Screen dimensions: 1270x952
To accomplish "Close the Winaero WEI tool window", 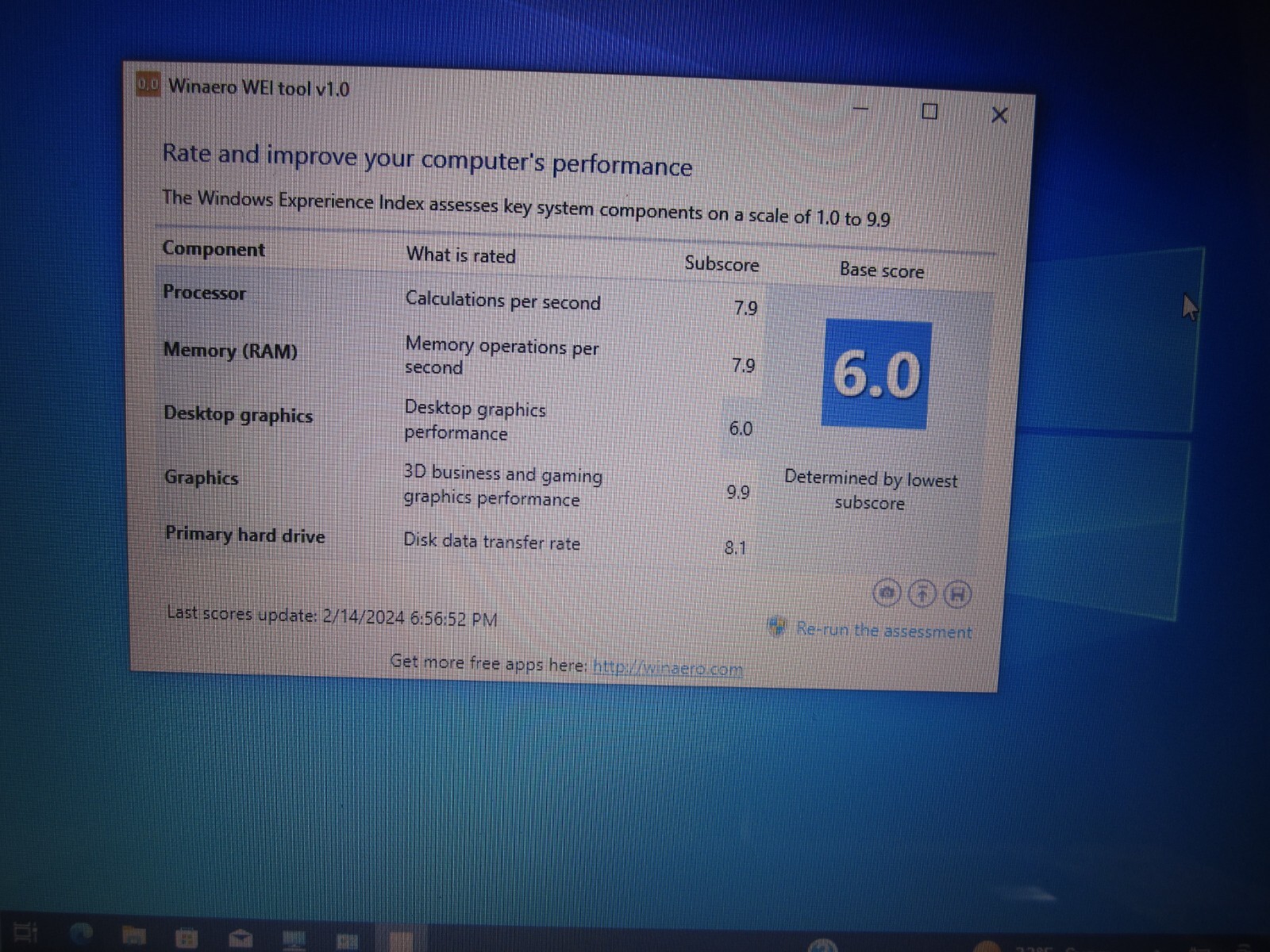I will tap(999, 115).
